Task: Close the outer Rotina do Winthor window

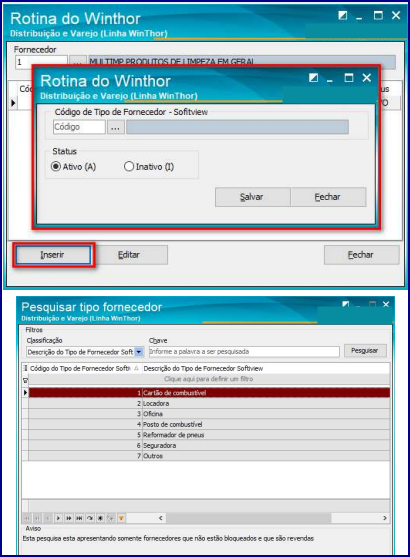Action: pyautogui.click(x=396, y=15)
